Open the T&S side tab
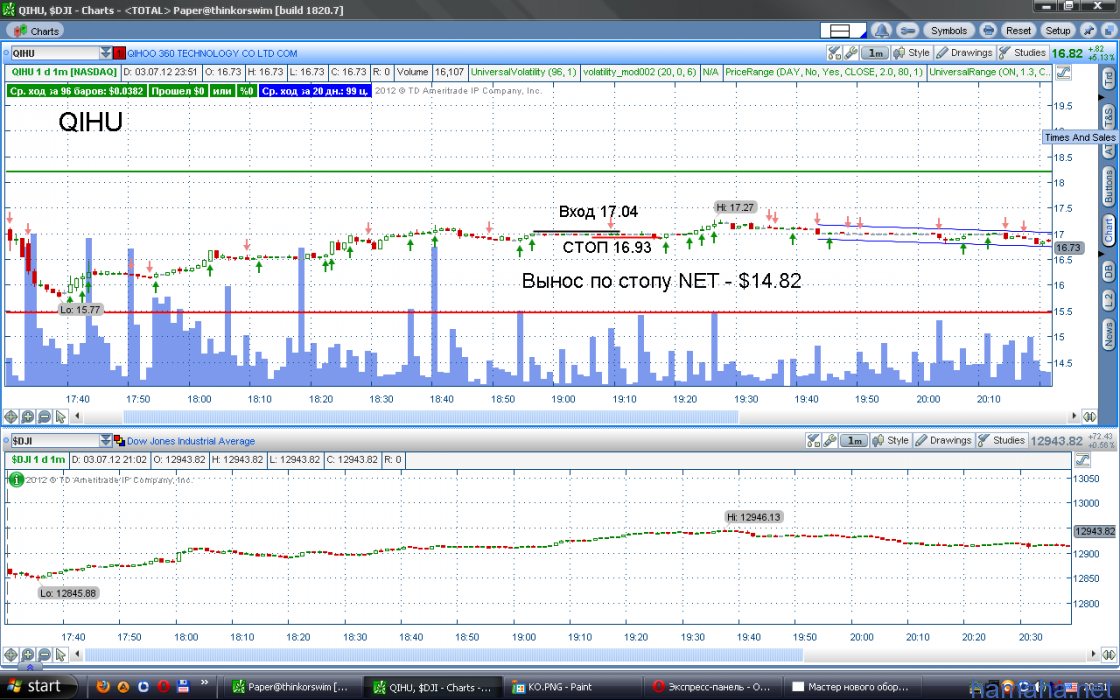1120x700 pixels. (1109, 114)
